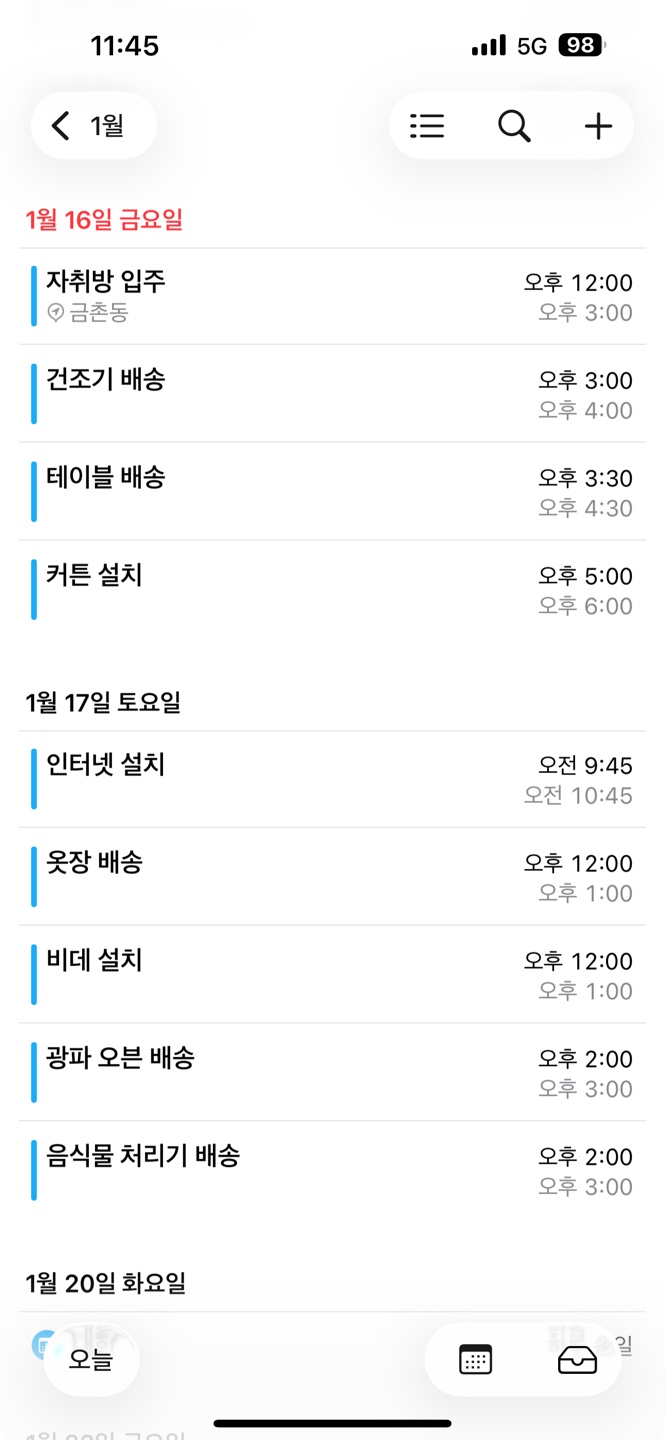Image resolution: width=665 pixels, height=1440 pixels.
Task: Open the calendars list icon
Action: tap(475, 1359)
